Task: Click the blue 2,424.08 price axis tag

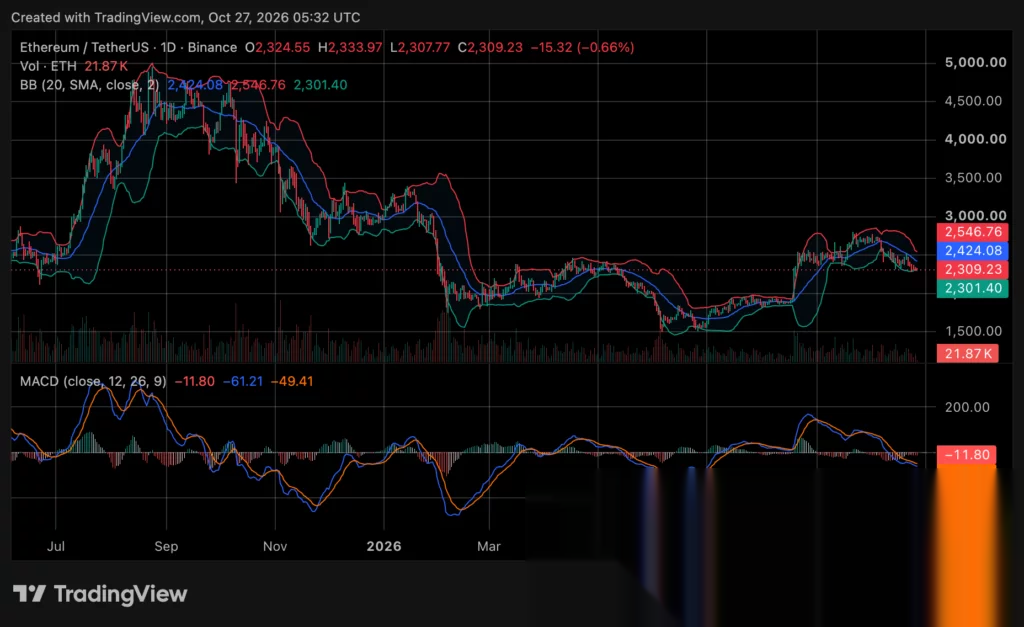Action: 972,251
